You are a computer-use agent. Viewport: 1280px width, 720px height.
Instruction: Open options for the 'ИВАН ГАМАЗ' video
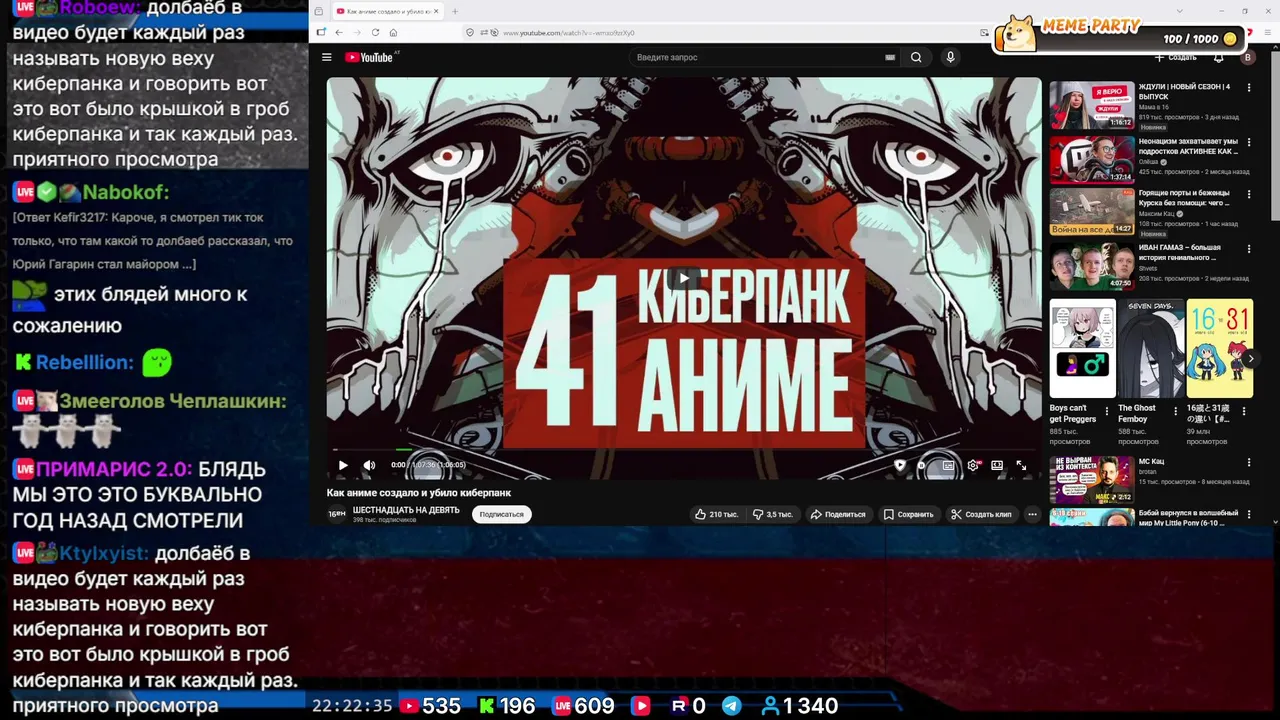[1248, 249]
